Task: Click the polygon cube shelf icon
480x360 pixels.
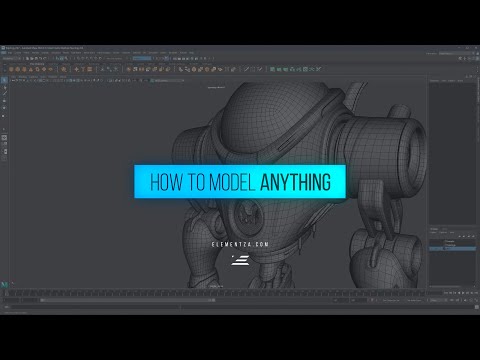Action: coord(18,69)
